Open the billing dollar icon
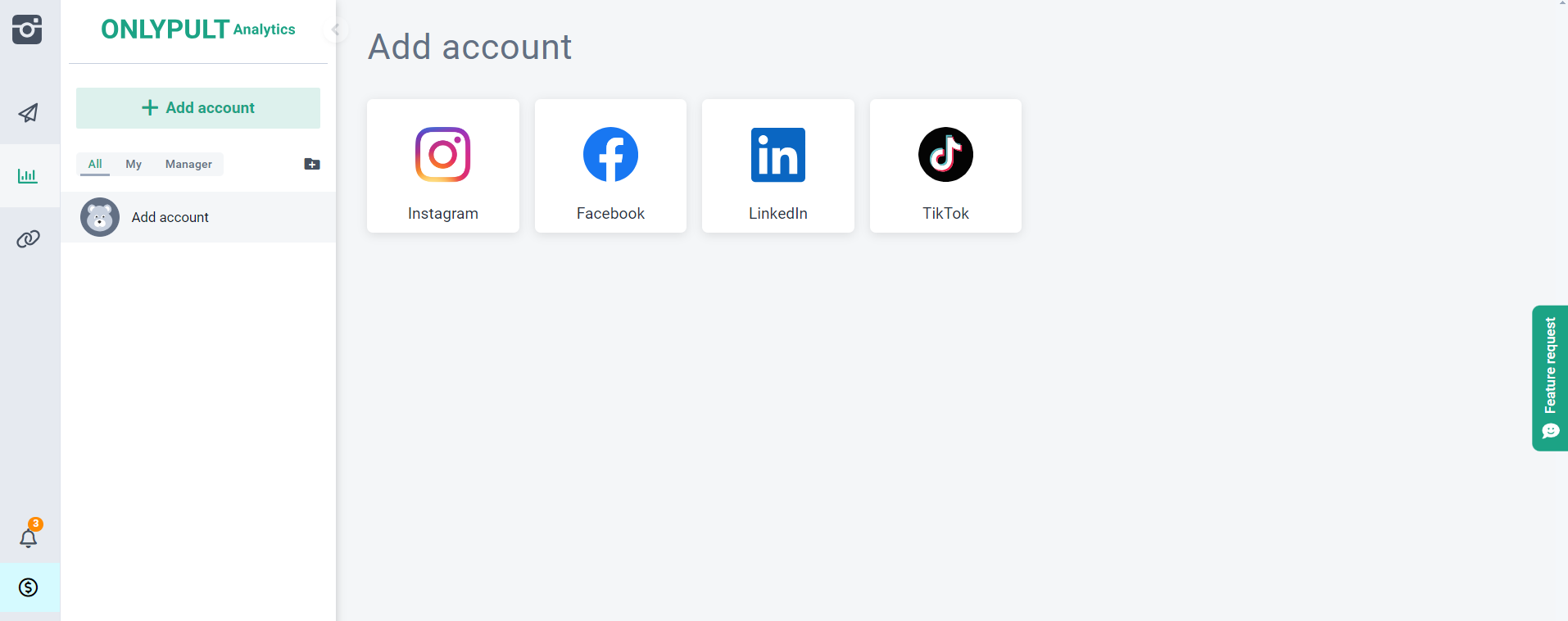 [x=29, y=587]
